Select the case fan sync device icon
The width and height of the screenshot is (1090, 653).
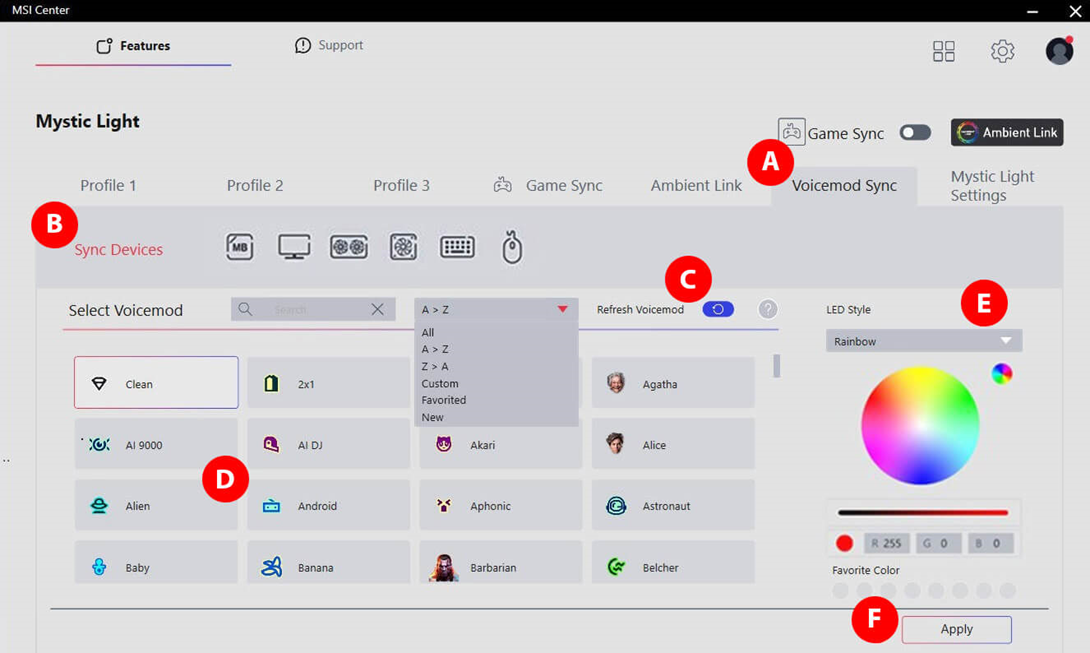(x=403, y=247)
